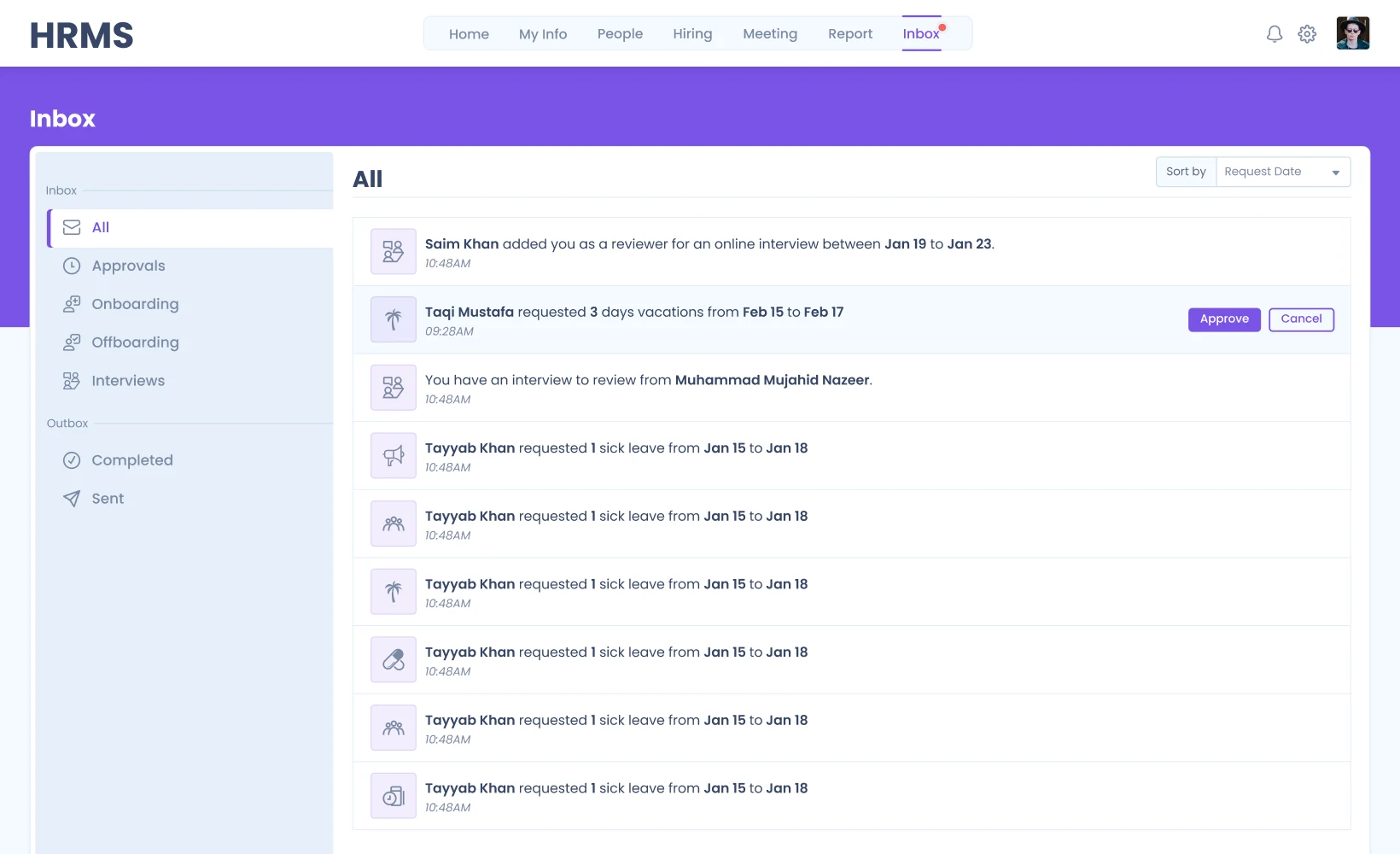The width and height of the screenshot is (1400, 854).
Task: Click the Sort by label
Action: (x=1186, y=172)
